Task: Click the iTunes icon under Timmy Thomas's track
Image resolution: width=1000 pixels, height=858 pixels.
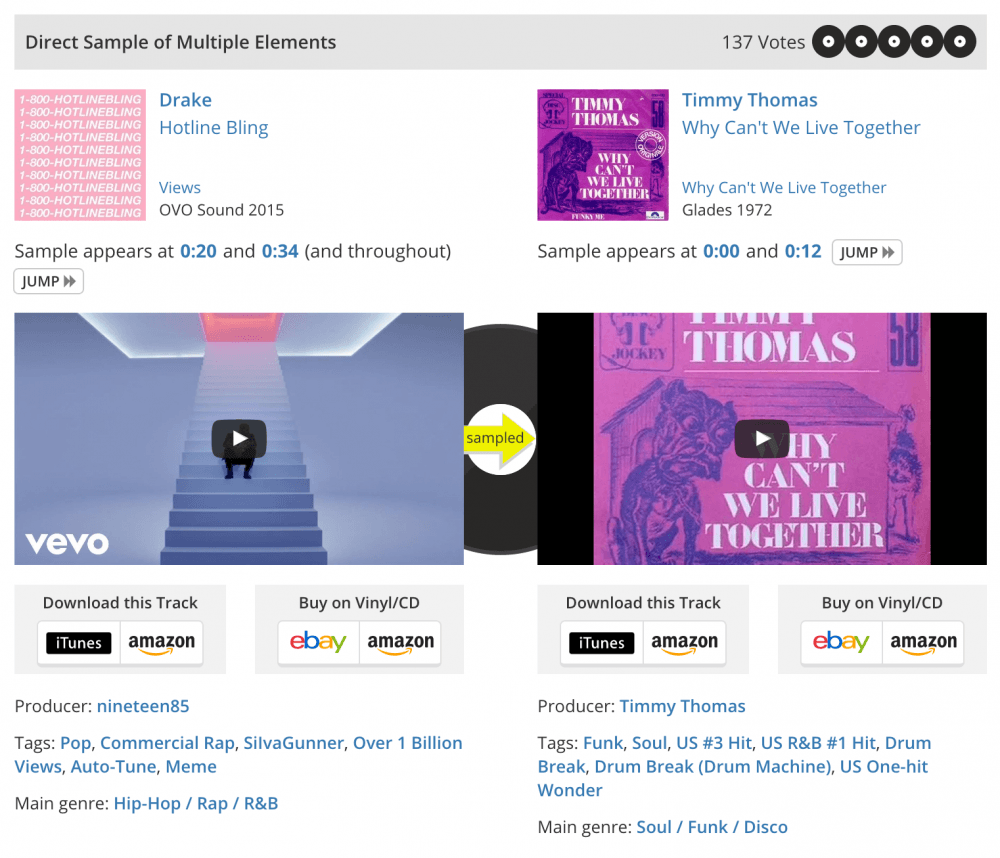Action: point(601,643)
